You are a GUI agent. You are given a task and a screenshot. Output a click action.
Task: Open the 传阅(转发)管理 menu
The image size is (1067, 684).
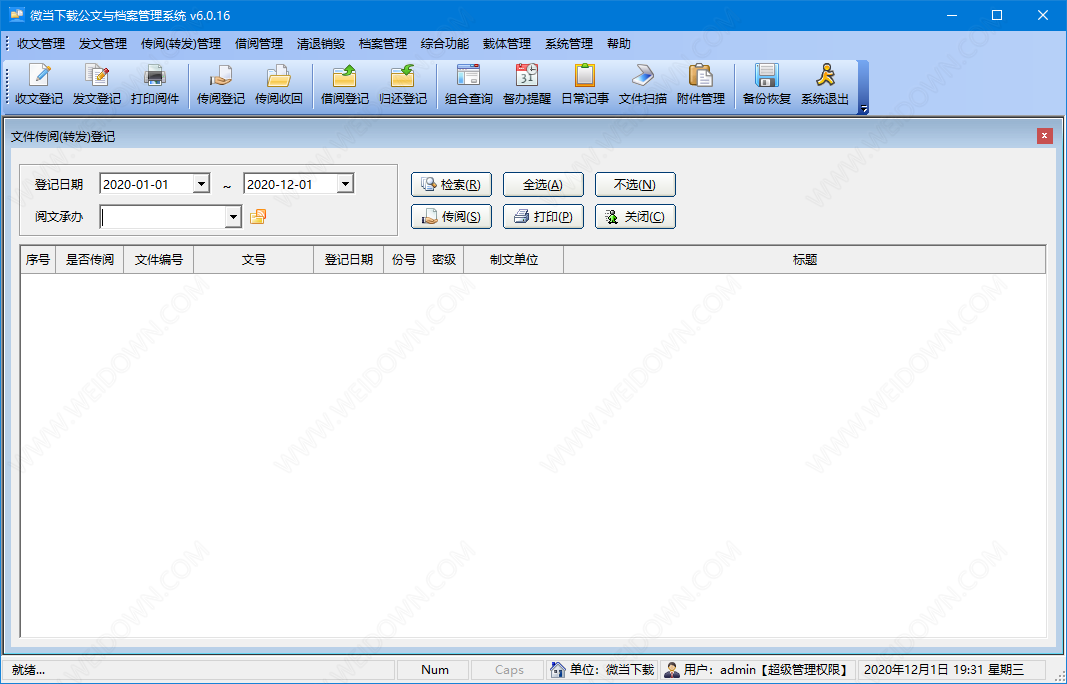[x=181, y=44]
